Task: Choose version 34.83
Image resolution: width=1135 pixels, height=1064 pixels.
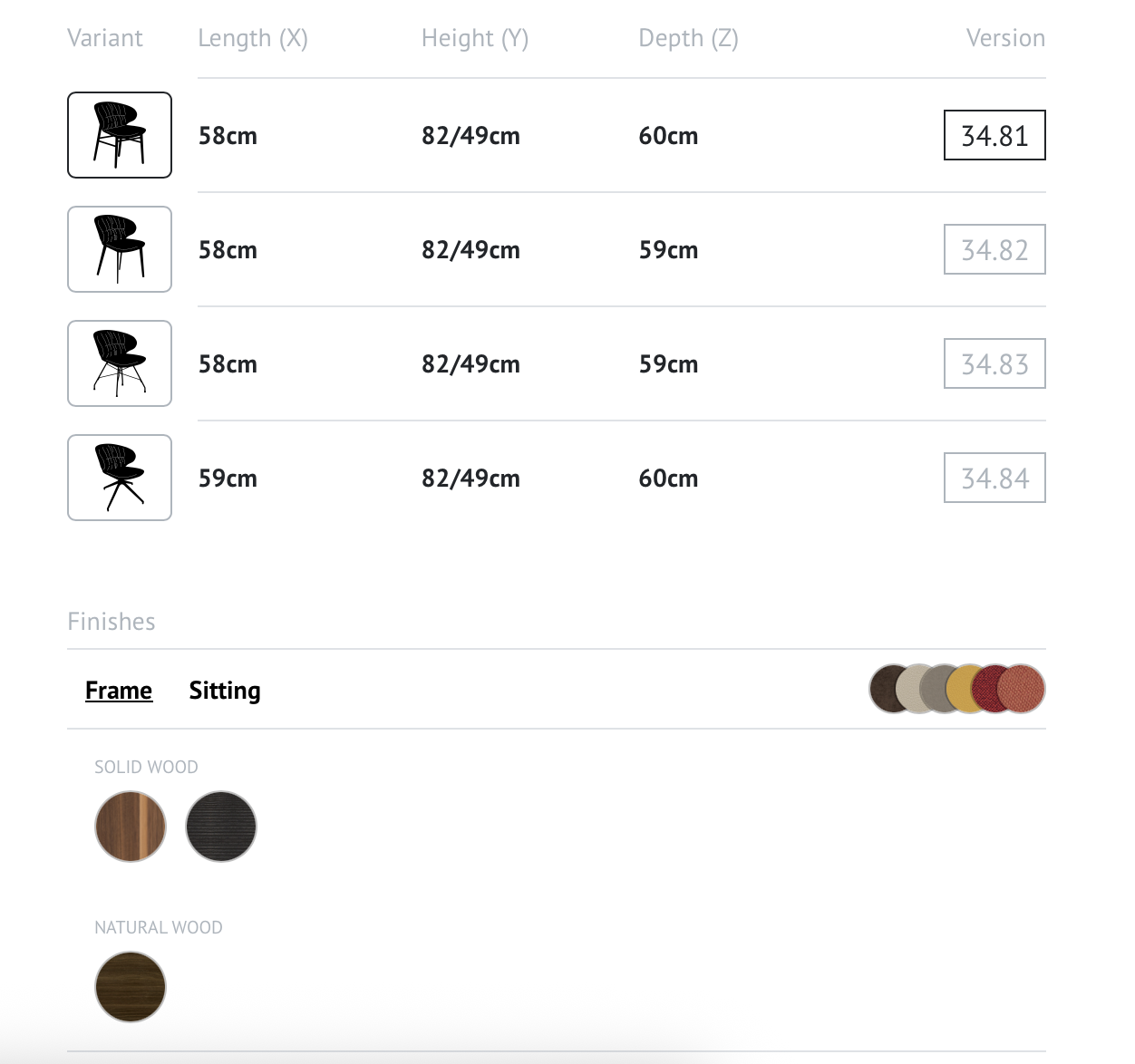Action: click(x=994, y=363)
